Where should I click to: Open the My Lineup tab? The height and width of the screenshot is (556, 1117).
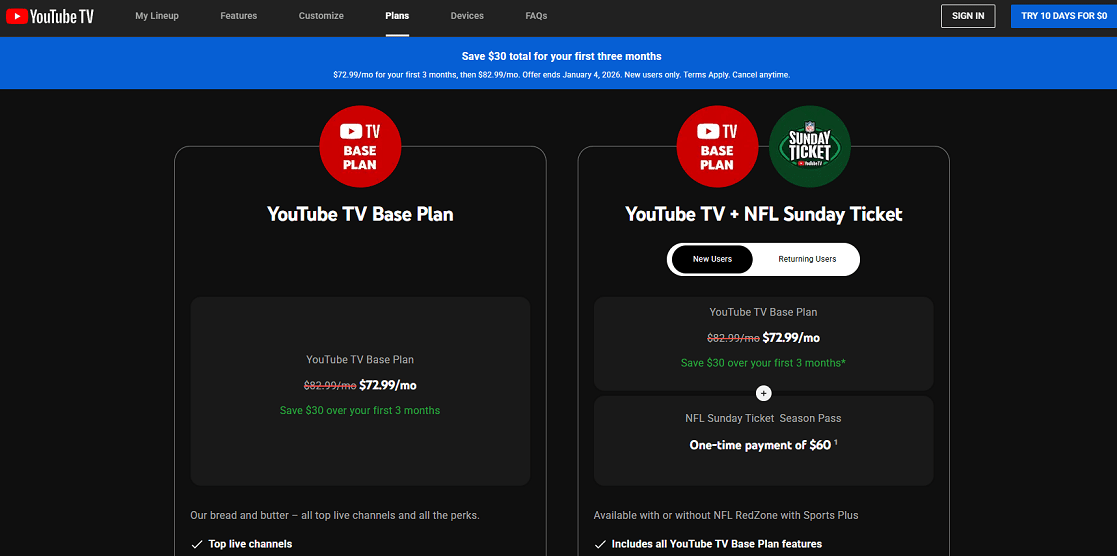coord(157,16)
